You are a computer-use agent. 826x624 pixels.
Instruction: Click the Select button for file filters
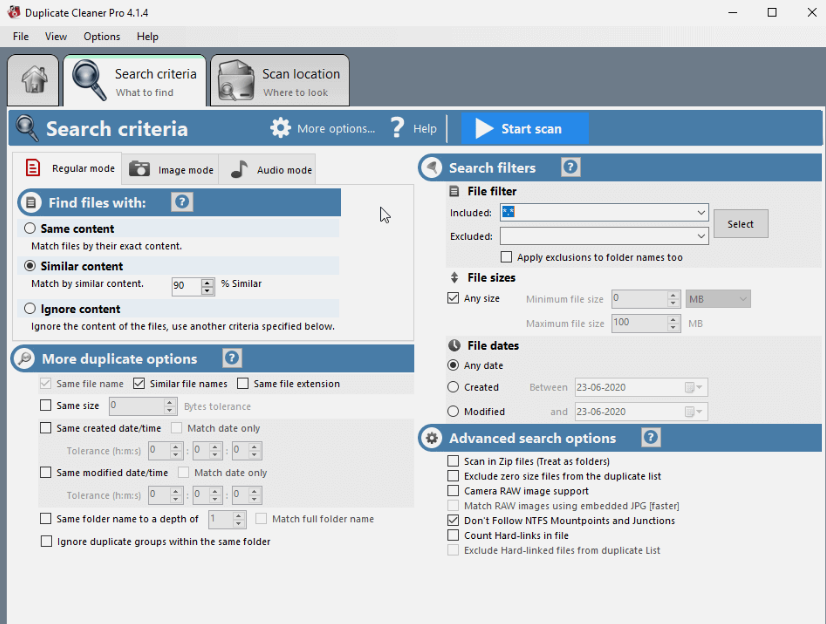tap(740, 223)
